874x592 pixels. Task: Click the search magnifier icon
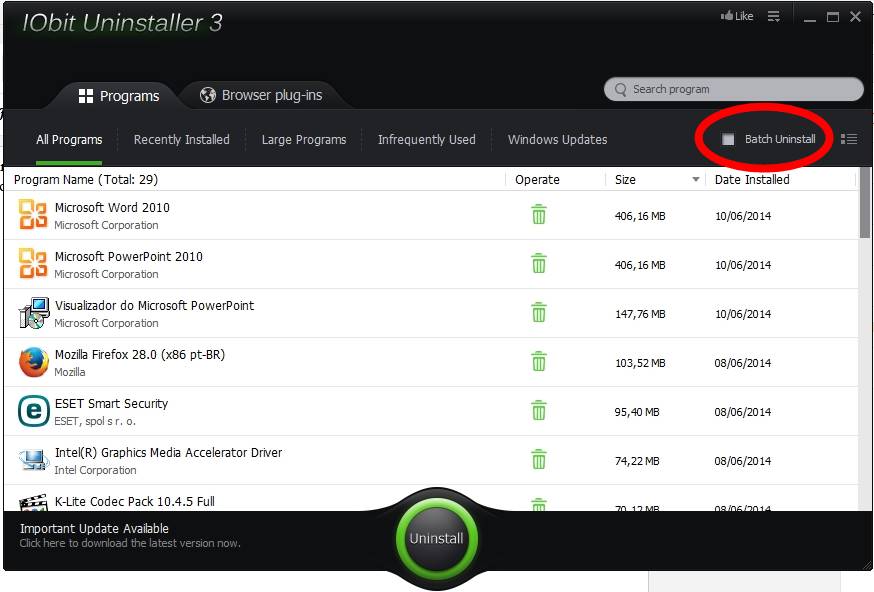[x=620, y=89]
